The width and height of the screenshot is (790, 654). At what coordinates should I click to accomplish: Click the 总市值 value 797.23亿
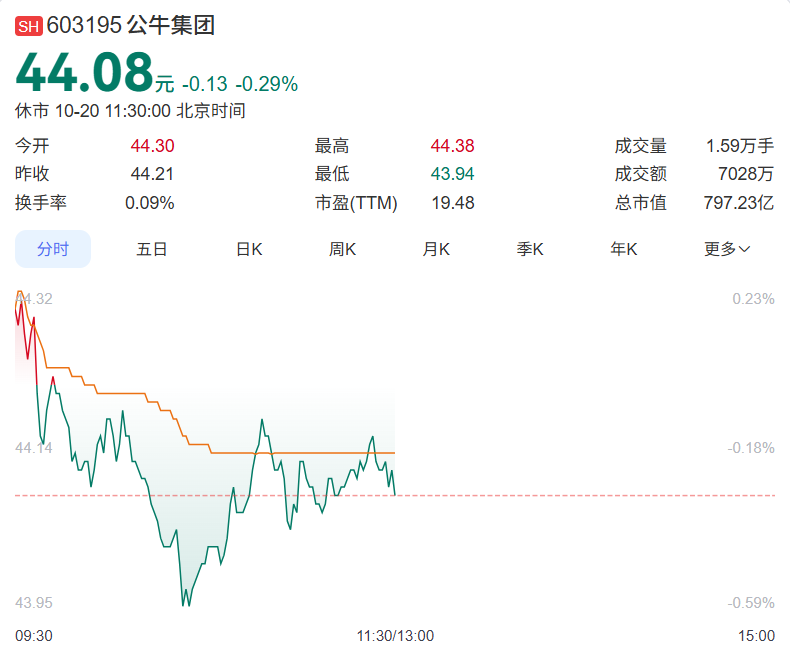(739, 203)
